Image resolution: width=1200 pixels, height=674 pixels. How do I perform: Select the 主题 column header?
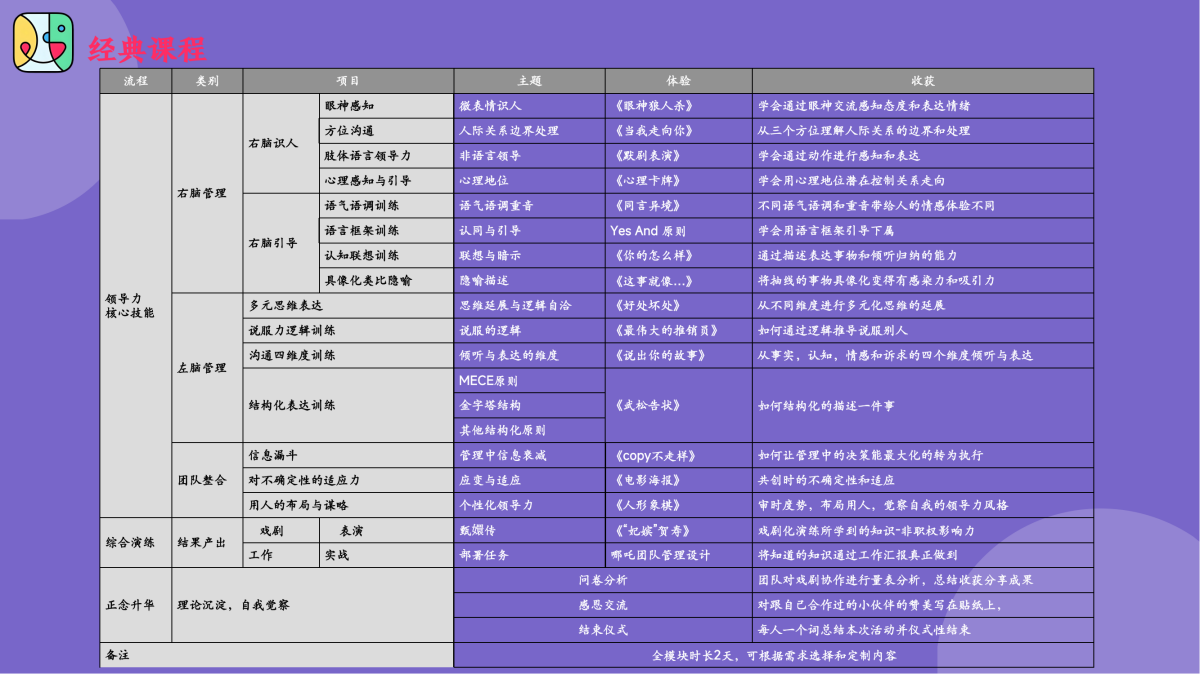pos(529,80)
